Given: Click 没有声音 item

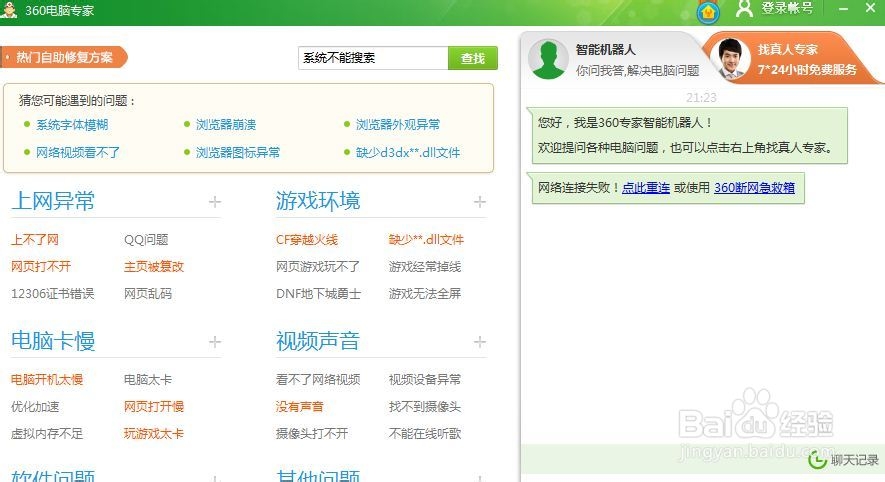Looking at the screenshot, I should point(299,406).
